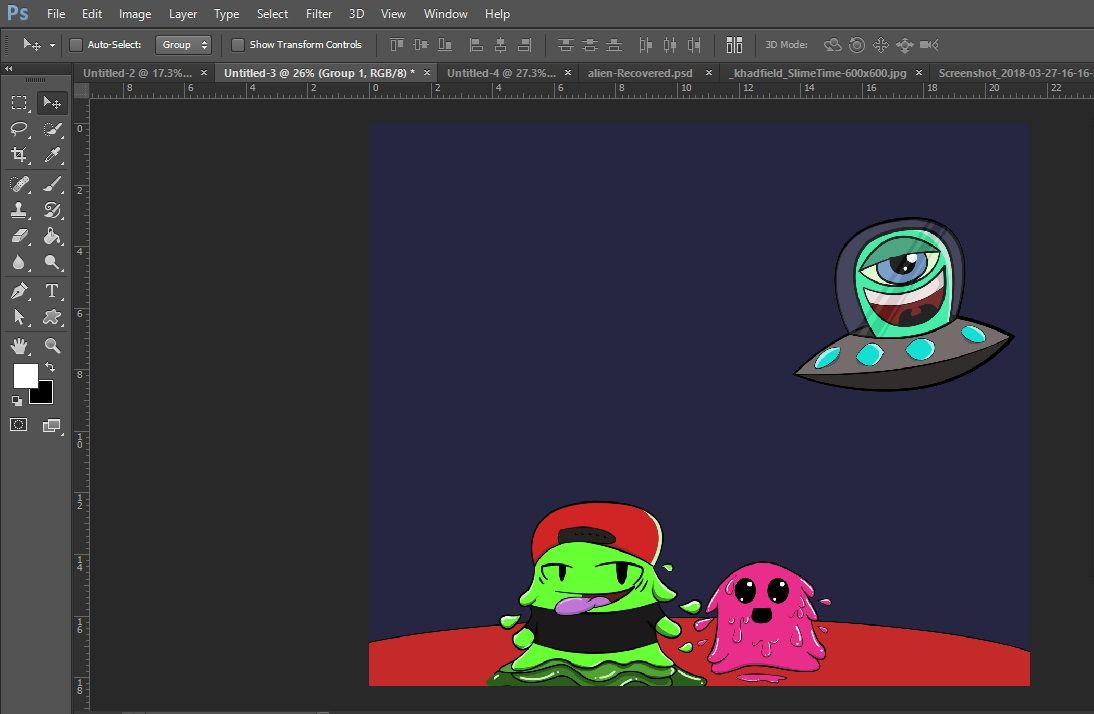Open the Move tool preset picker arrow
This screenshot has width=1094, height=714.
52,45
